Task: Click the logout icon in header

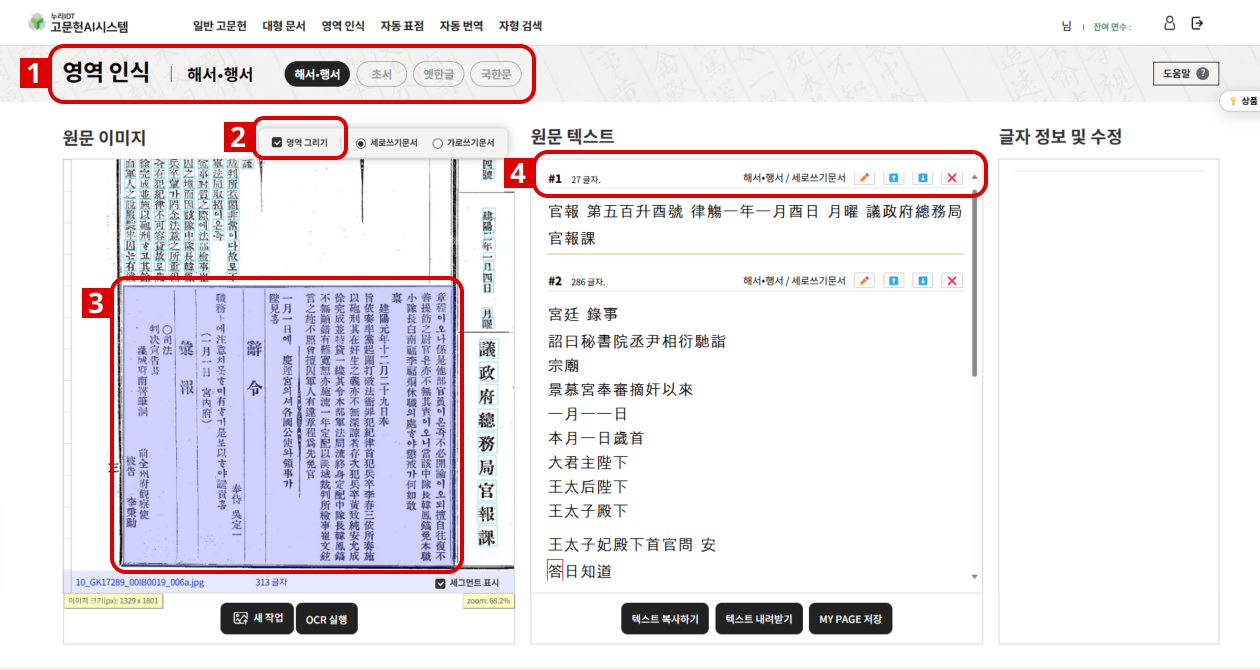Action: pos(1198,23)
